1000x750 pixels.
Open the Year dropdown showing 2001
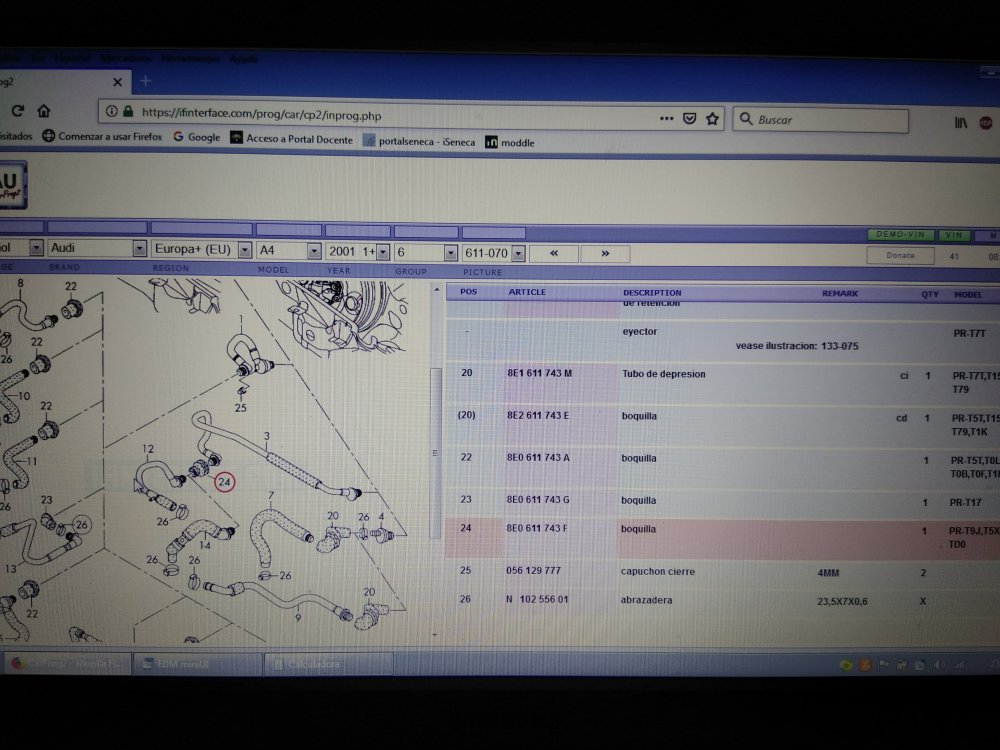coord(357,252)
